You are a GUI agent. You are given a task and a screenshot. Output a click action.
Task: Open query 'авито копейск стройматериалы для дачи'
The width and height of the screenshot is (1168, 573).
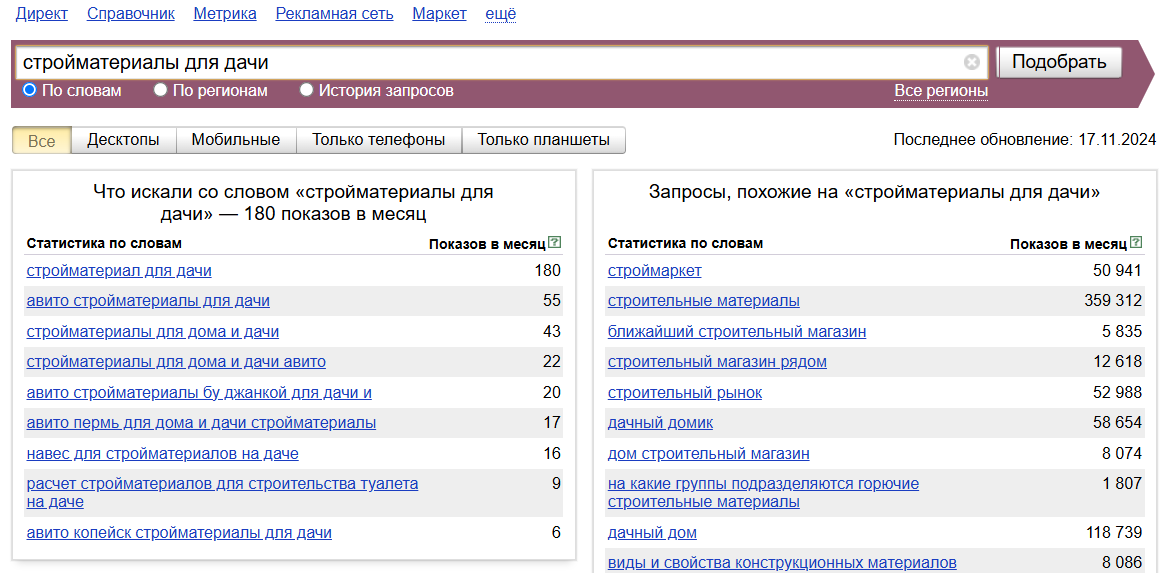tap(180, 533)
